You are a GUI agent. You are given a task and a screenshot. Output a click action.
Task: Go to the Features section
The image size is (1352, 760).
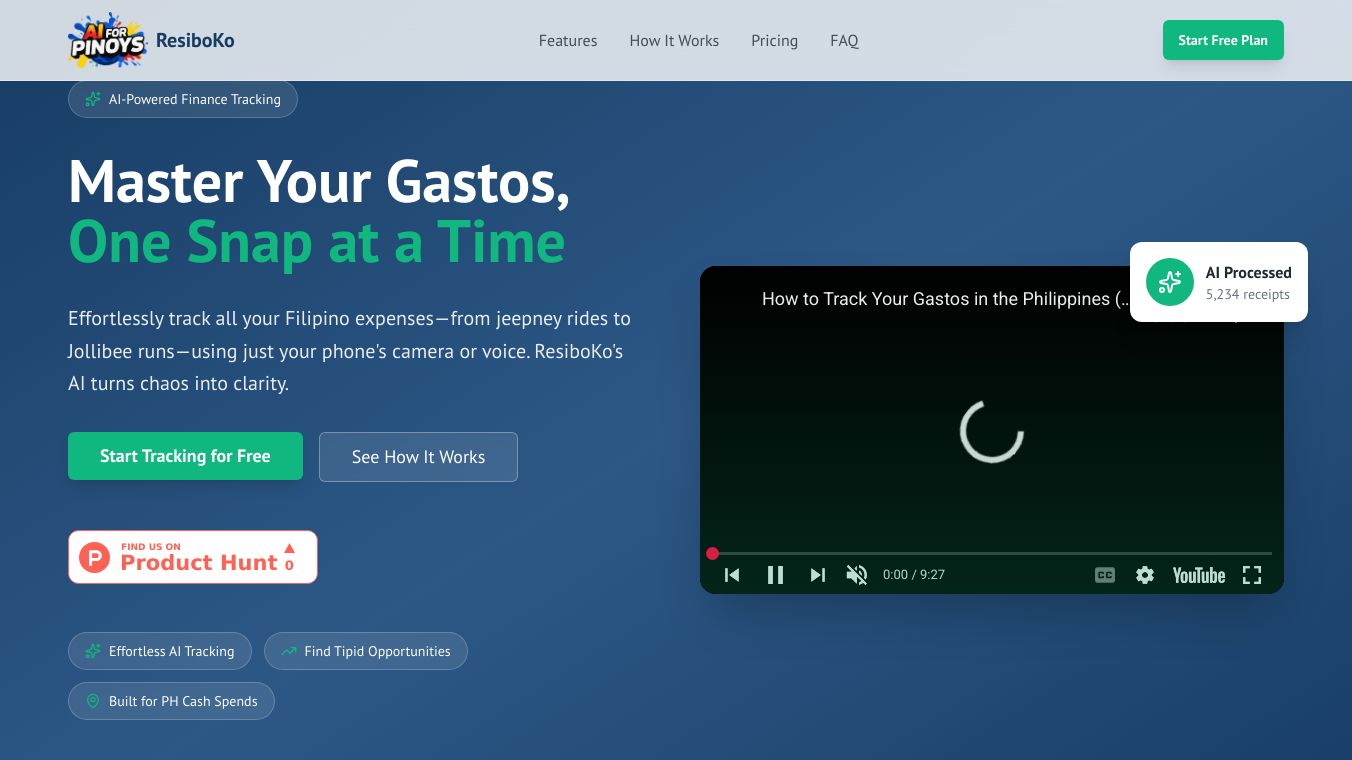568,41
